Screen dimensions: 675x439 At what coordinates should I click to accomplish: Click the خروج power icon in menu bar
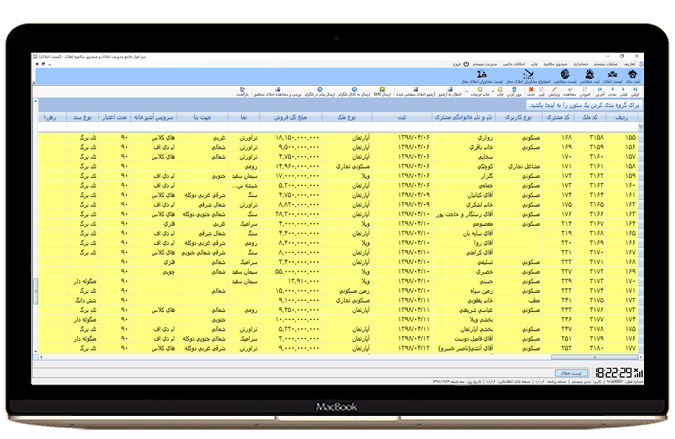click(x=466, y=64)
